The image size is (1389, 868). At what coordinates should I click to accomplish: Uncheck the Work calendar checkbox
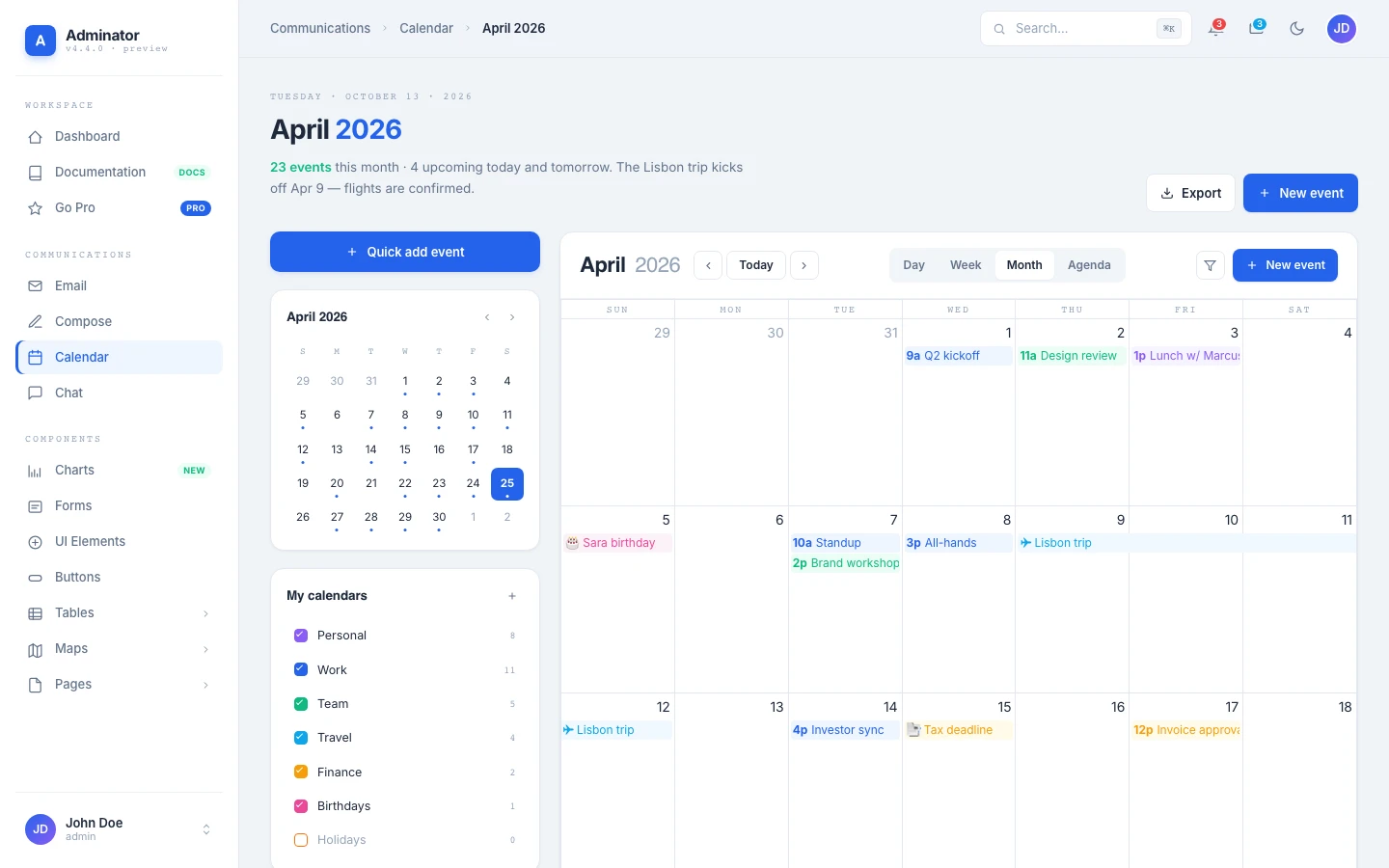tap(301, 669)
